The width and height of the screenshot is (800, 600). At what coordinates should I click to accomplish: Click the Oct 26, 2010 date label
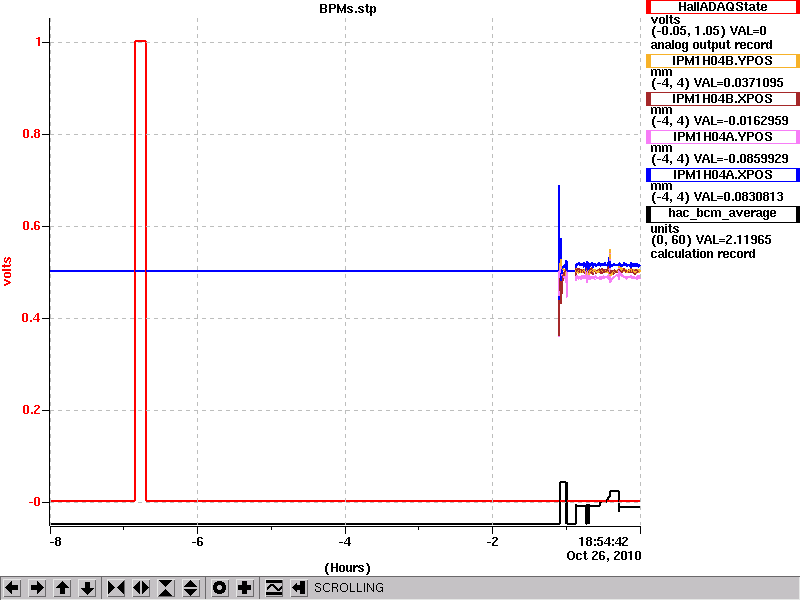pyautogui.click(x=604, y=556)
